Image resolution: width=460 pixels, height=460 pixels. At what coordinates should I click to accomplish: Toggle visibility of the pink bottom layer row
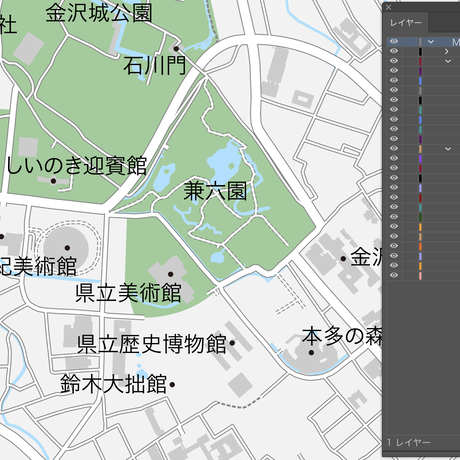click(x=394, y=275)
